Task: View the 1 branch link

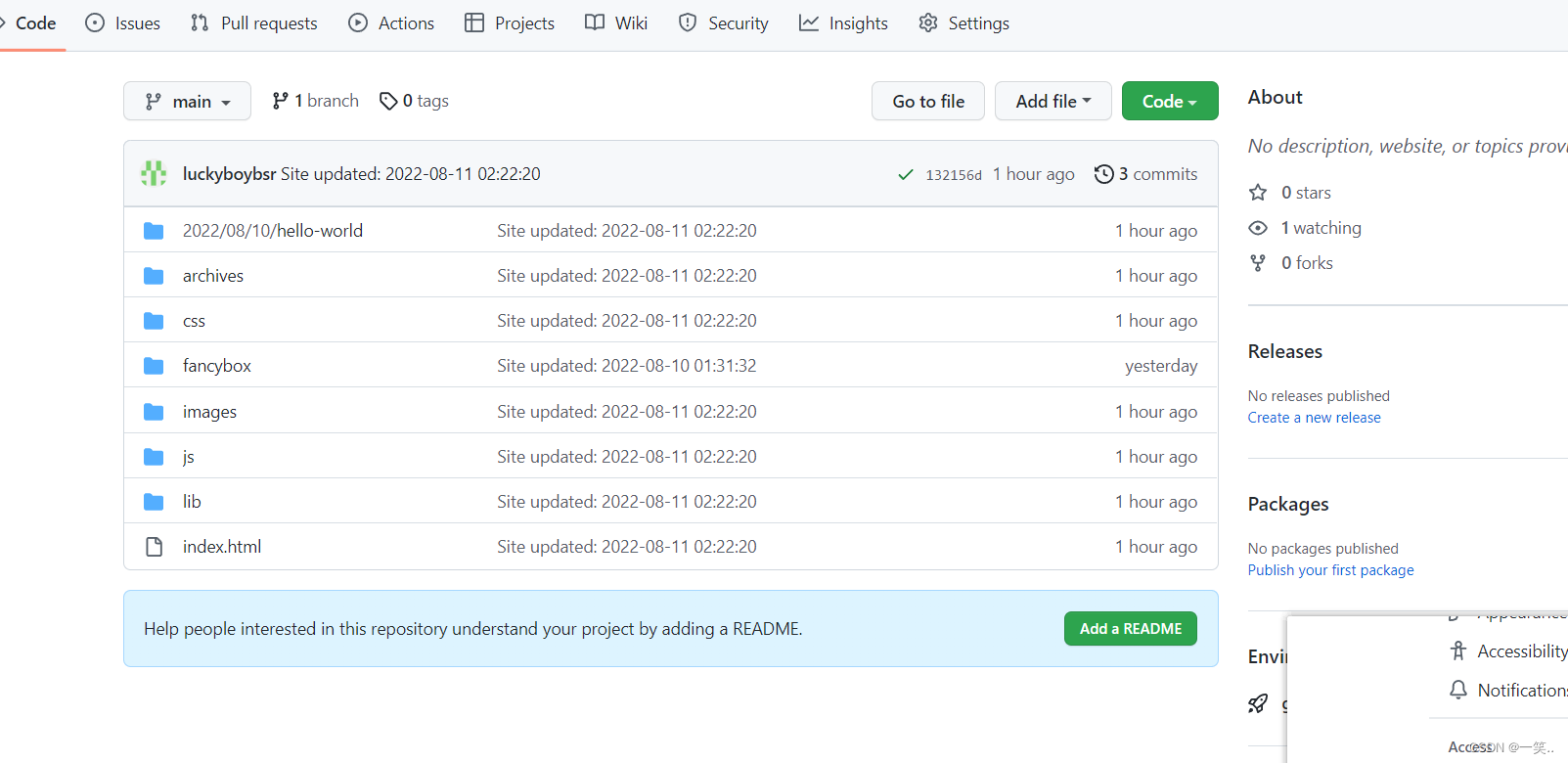Action: [x=315, y=101]
